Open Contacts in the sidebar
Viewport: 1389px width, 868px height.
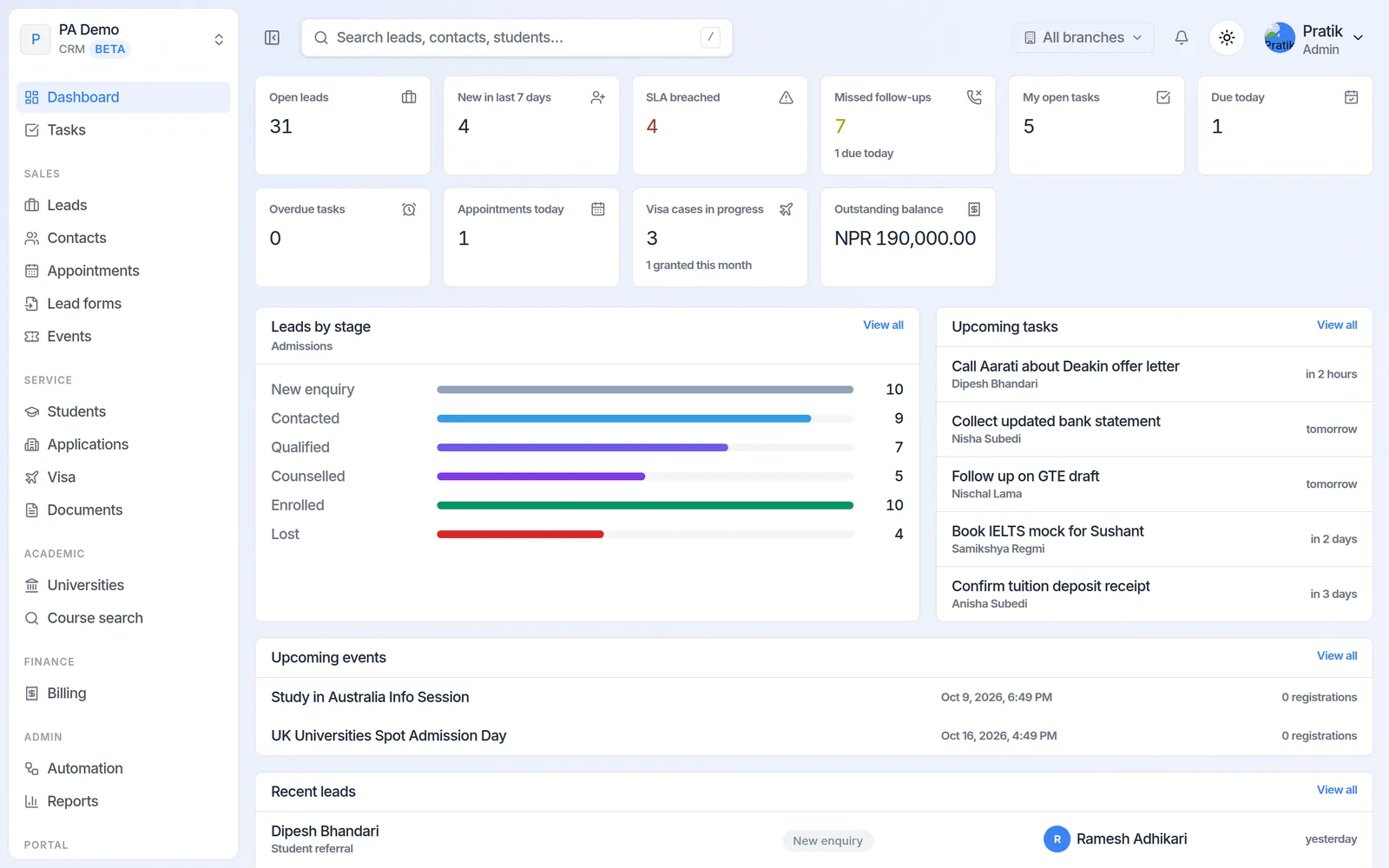123,238
